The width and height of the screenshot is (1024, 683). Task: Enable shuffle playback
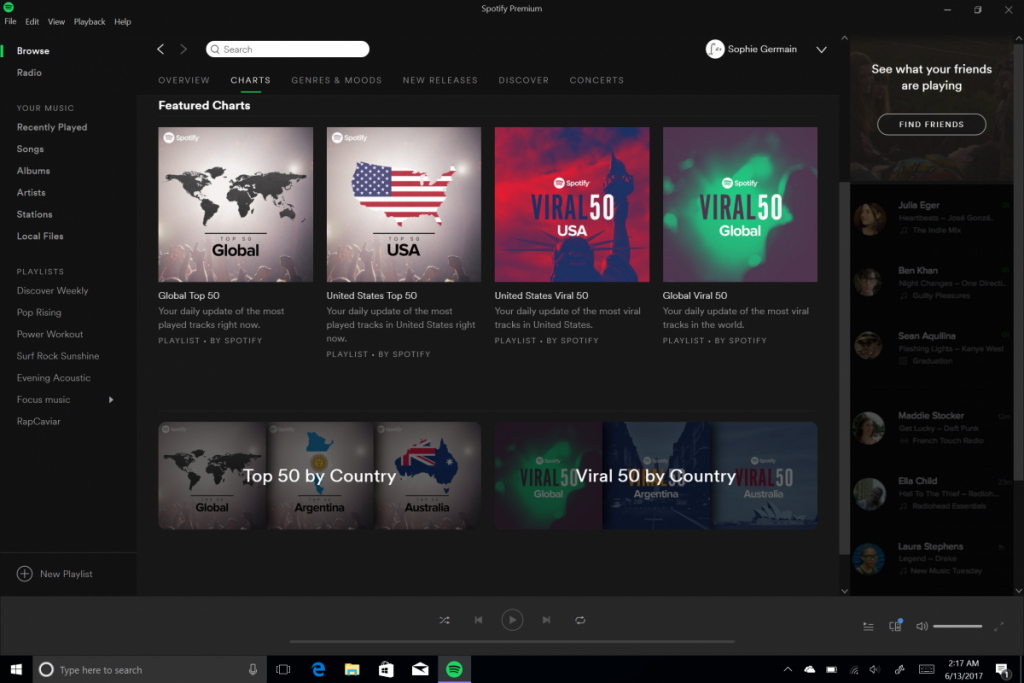pos(444,620)
